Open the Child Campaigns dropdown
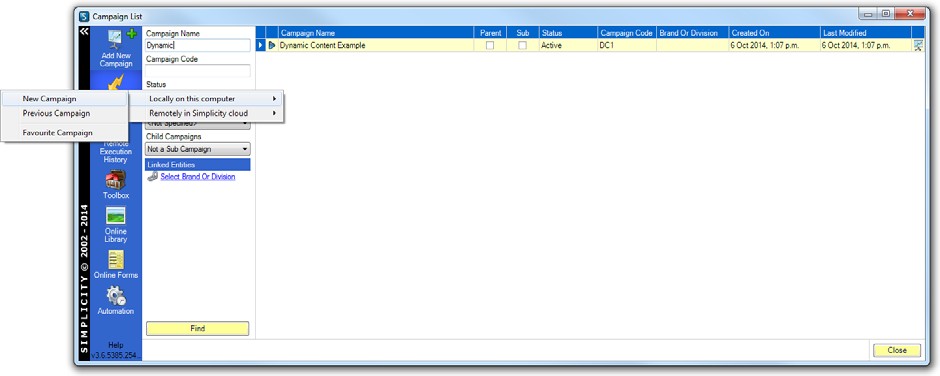 (x=197, y=149)
